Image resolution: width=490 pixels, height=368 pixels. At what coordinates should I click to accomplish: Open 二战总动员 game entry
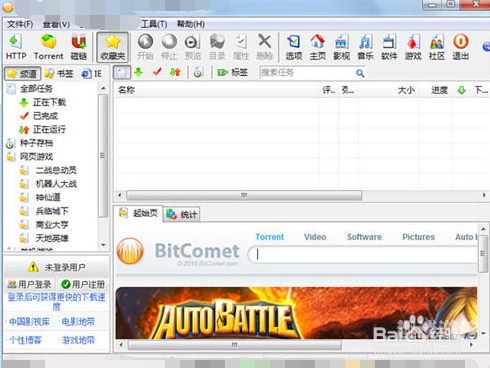[56, 170]
